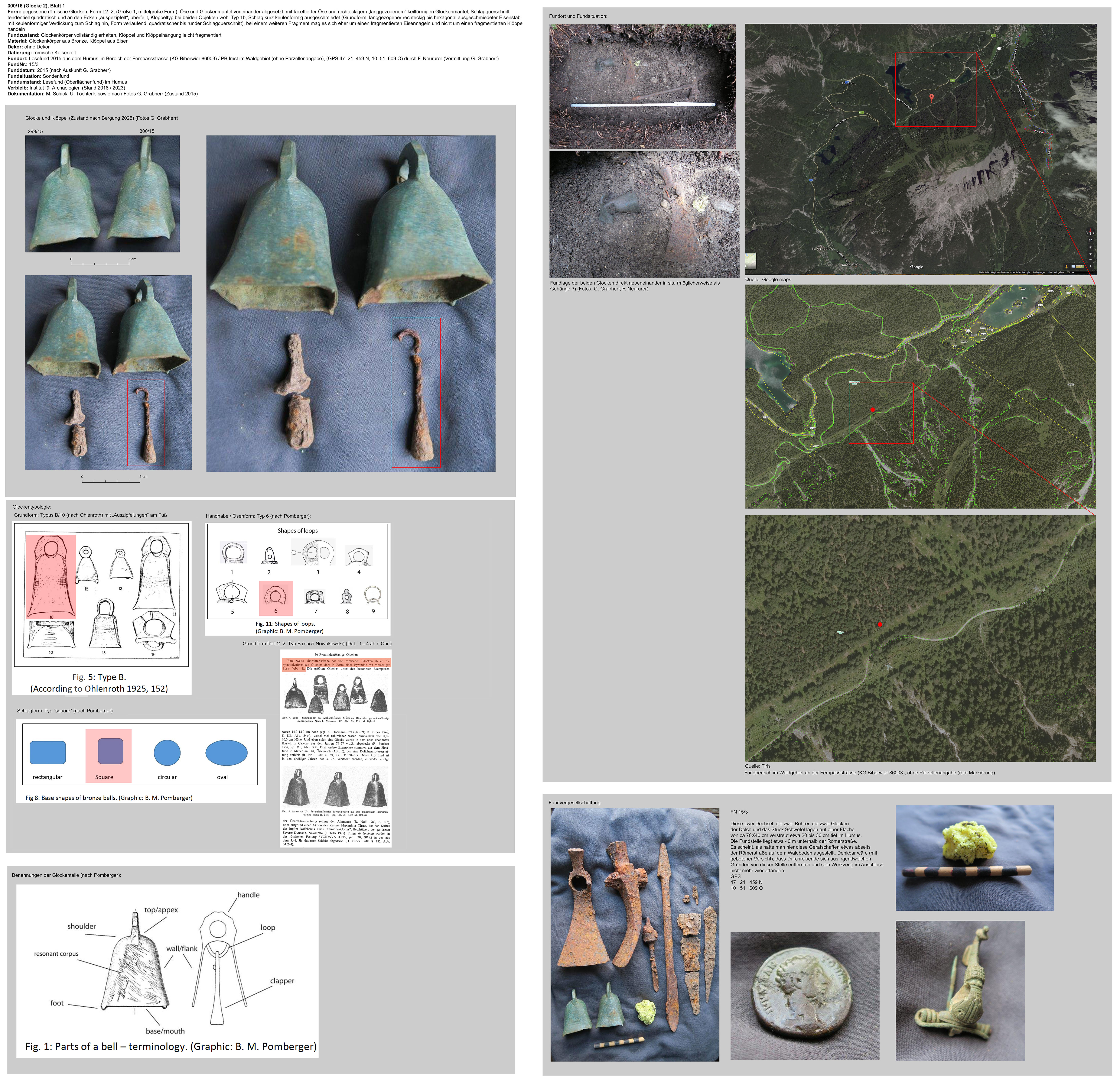Click the Bedingungen link on map
This screenshot has width=1120, height=1079.
(x=1039, y=273)
